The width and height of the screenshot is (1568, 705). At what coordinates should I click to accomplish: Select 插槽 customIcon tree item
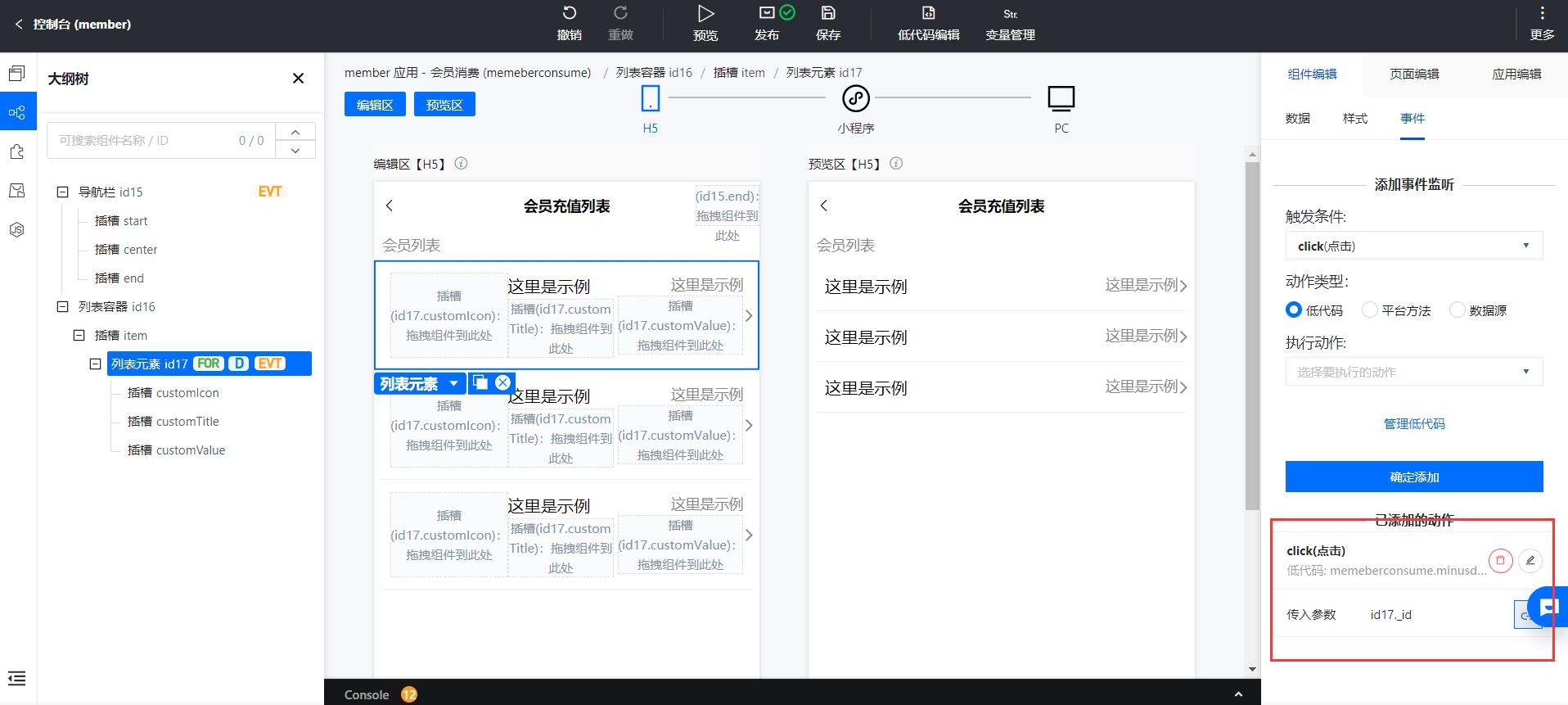point(173,392)
